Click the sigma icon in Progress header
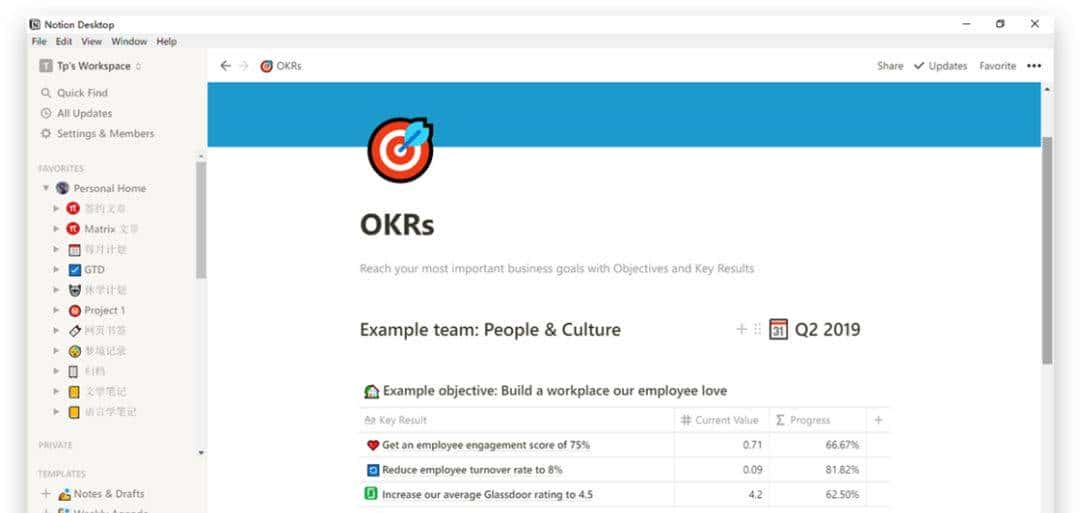 780,420
